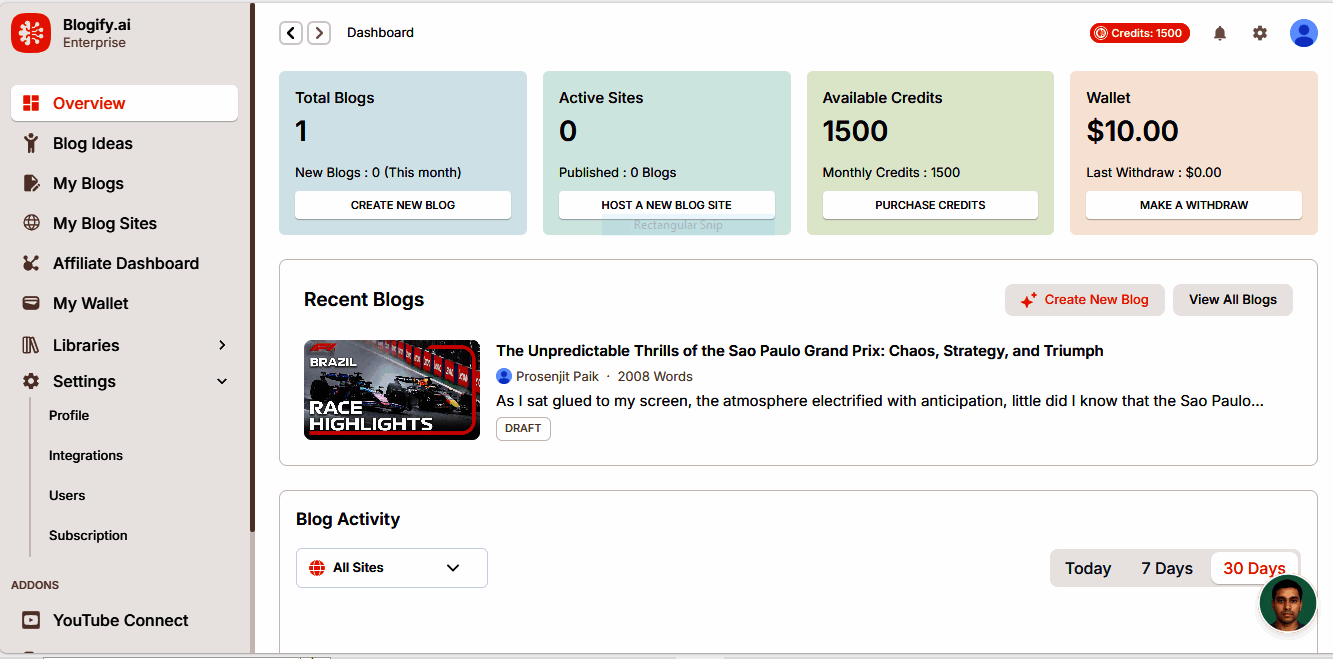Image resolution: width=1333 pixels, height=659 pixels.
Task: Select the Blog Ideas sidebar icon
Action: 31,143
